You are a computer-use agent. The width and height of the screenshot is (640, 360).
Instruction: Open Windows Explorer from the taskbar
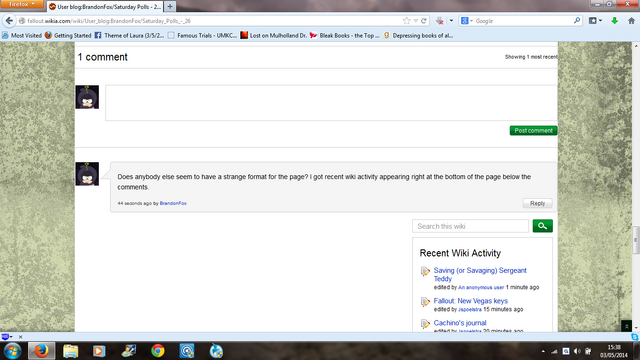pos(70,351)
